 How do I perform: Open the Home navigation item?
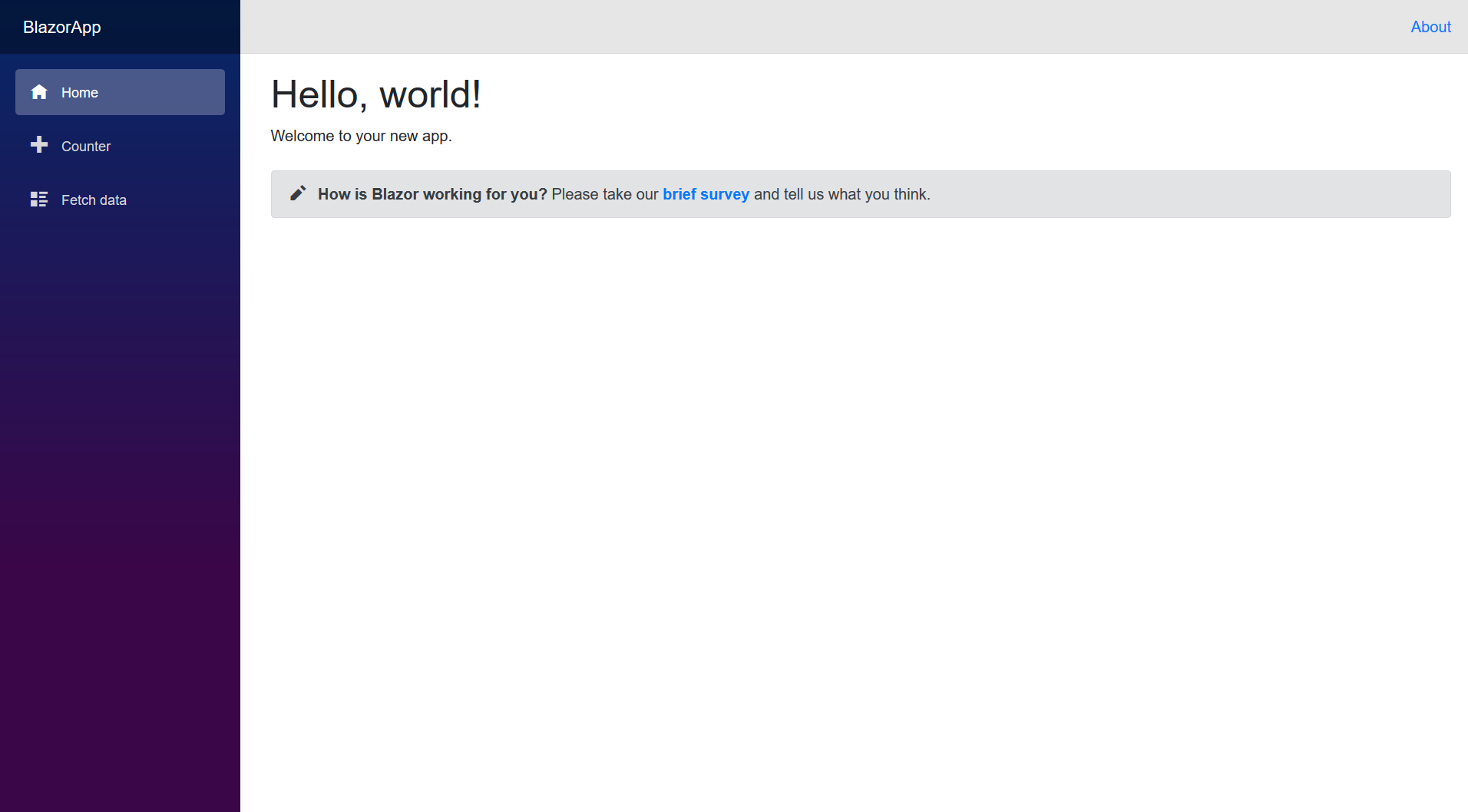pyautogui.click(x=120, y=92)
